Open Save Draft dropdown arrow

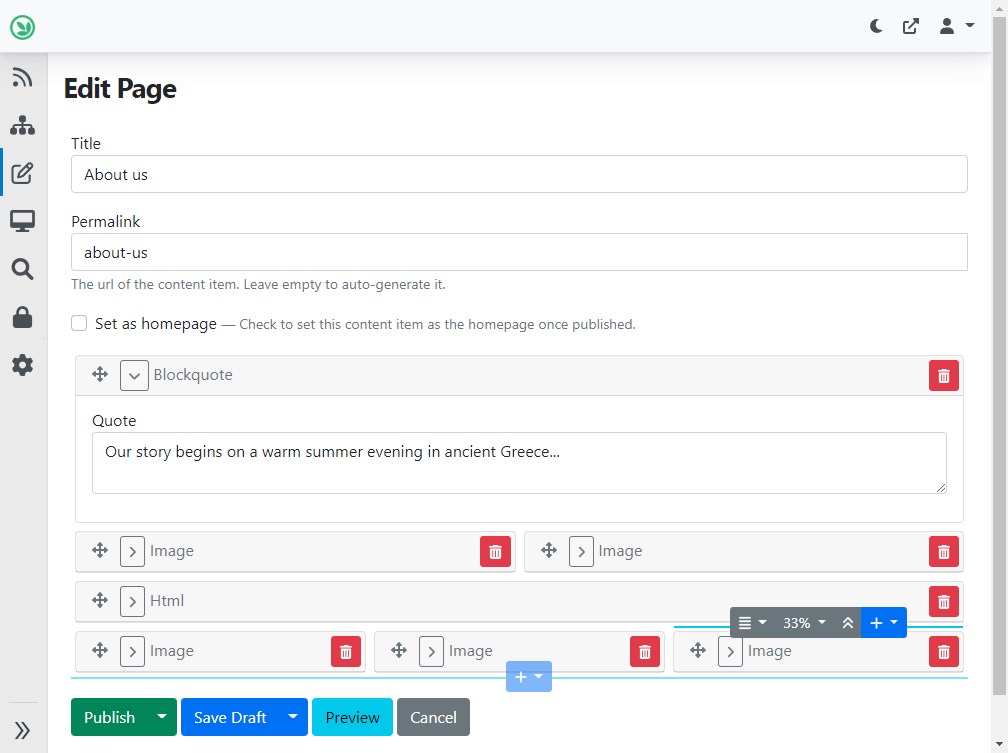coord(293,717)
